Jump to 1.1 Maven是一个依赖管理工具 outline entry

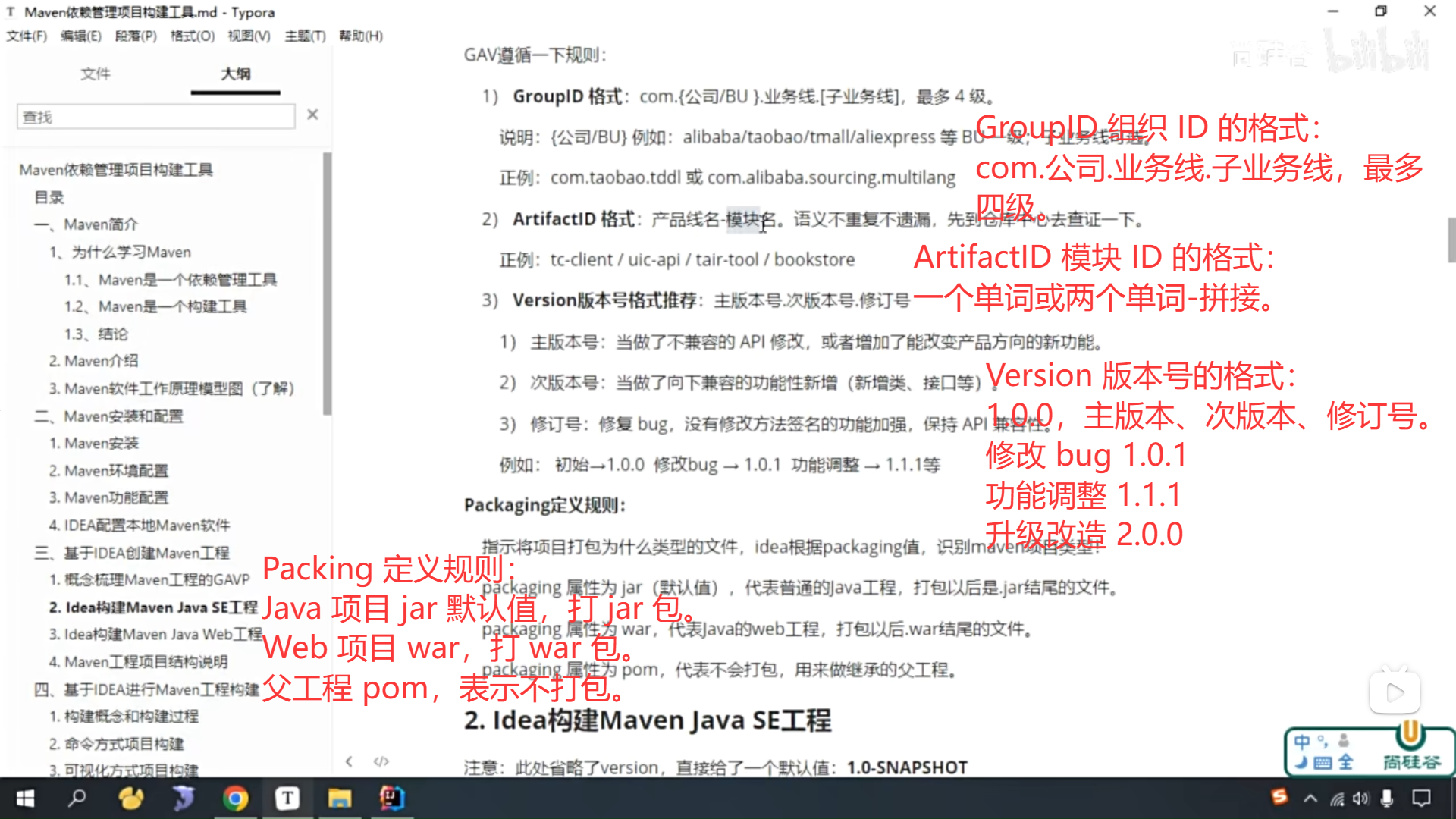click(x=171, y=280)
